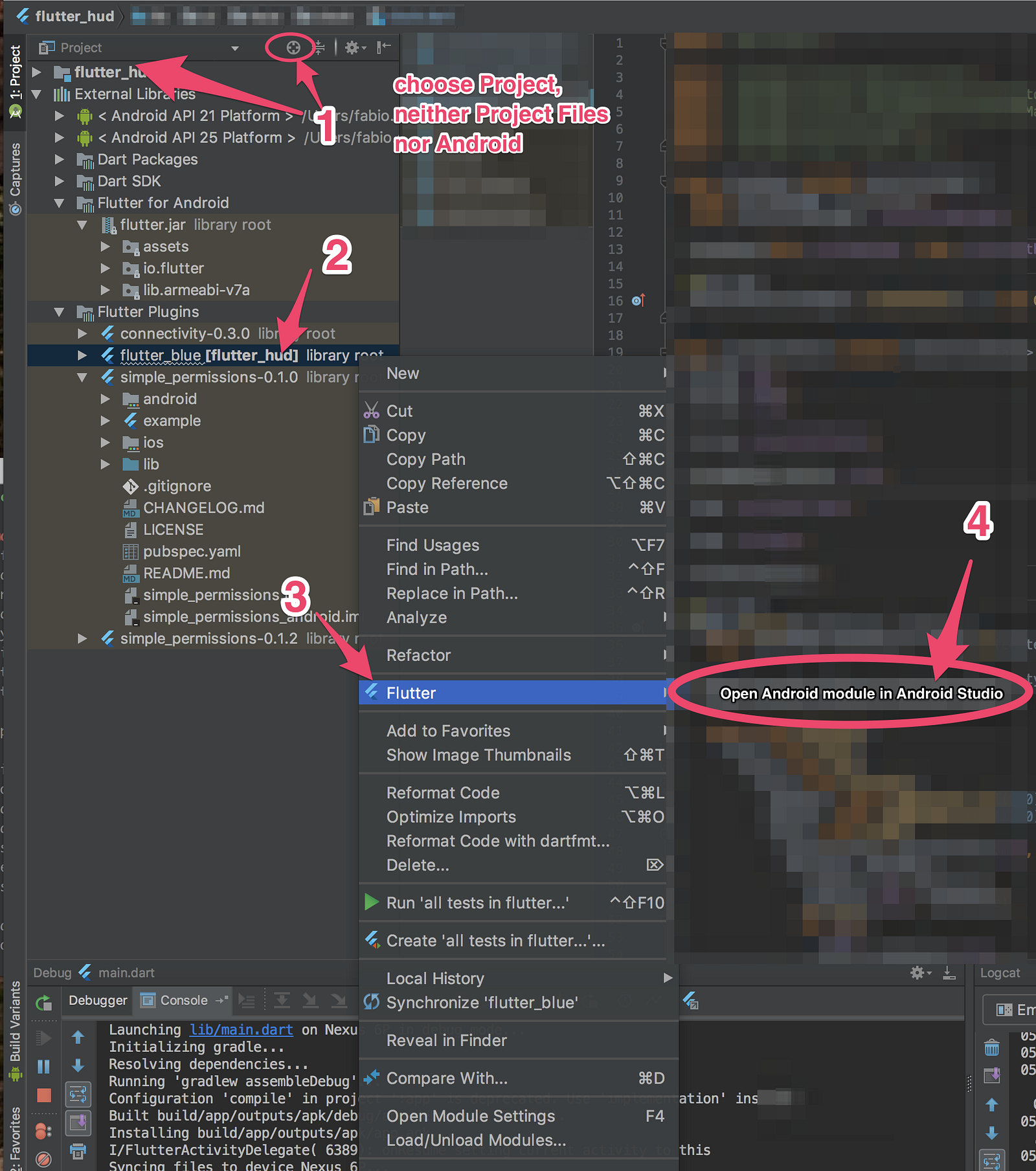Click the Android icon beside API 21 Platform
This screenshot has height=1171, width=1036.
(x=85, y=117)
